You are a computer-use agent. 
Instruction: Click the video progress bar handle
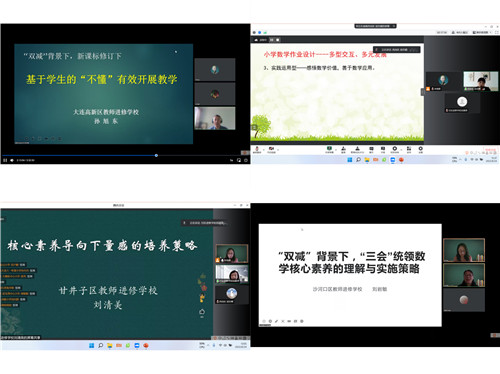[156, 155]
